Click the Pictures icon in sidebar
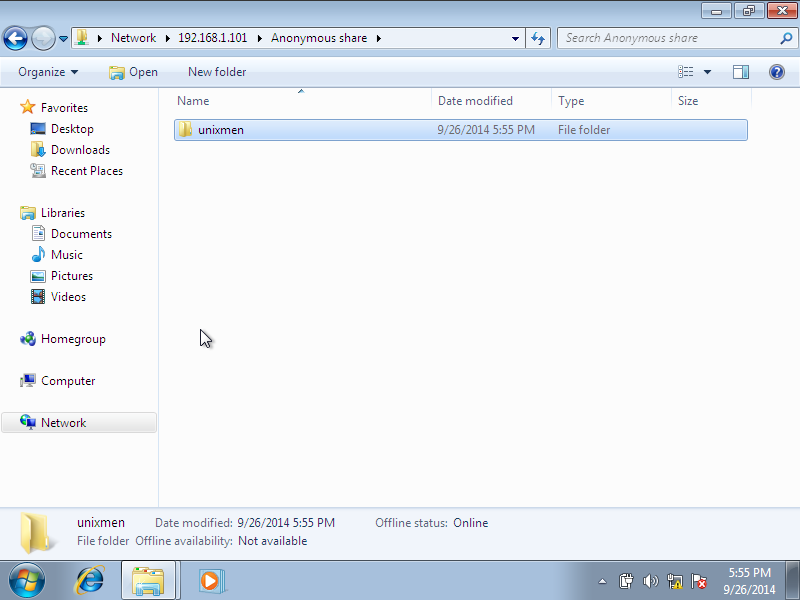 38,276
